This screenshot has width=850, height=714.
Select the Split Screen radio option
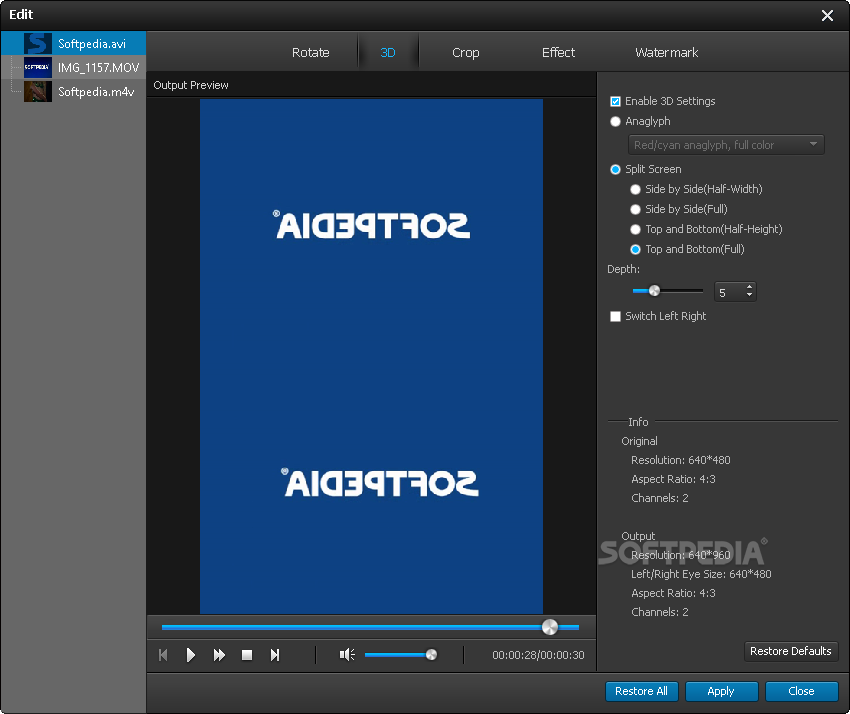pyautogui.click(x=615, y=169)
